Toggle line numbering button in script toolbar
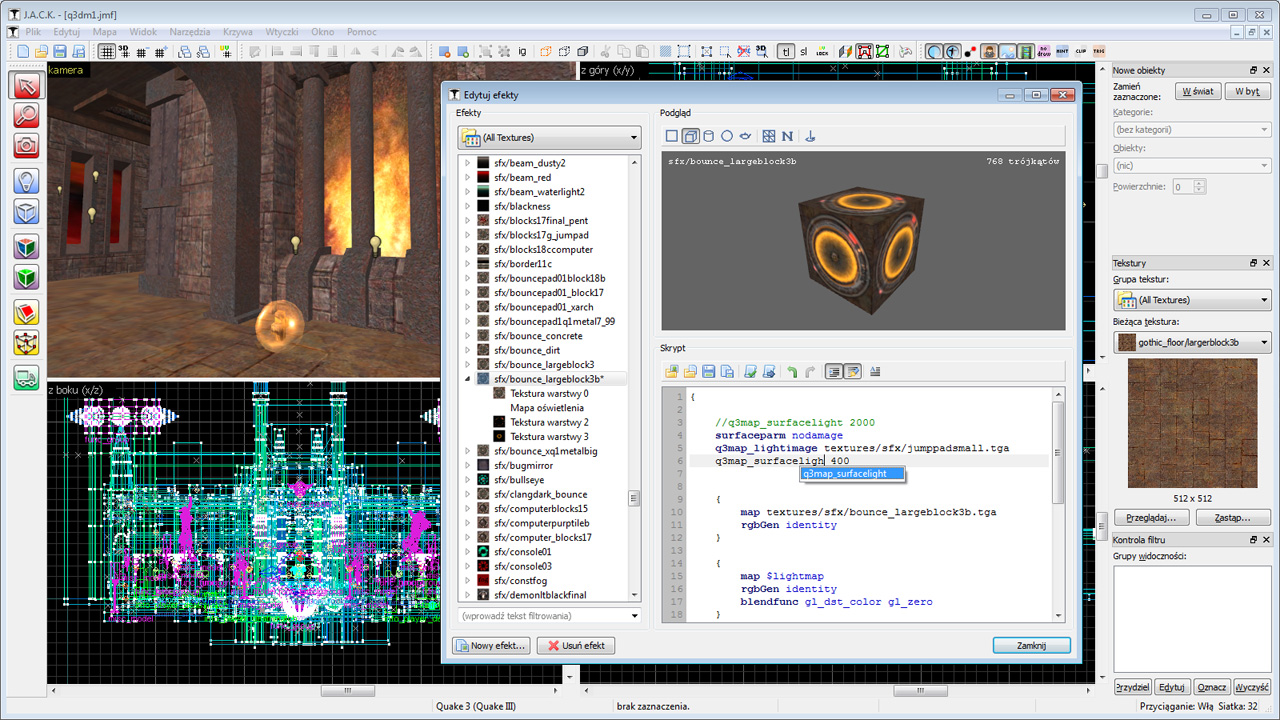This screenshot has width=1280, height=720. pos(834,372)
